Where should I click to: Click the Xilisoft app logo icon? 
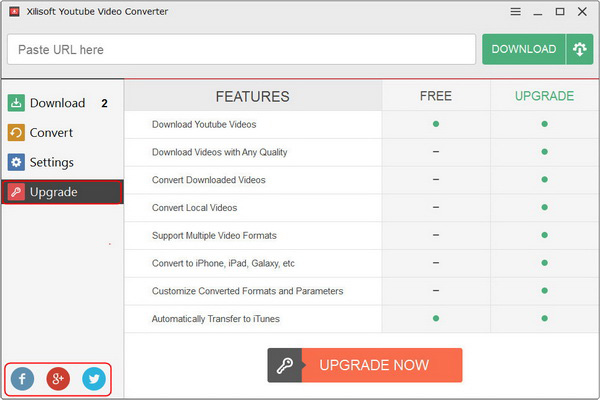pos(15,11)
